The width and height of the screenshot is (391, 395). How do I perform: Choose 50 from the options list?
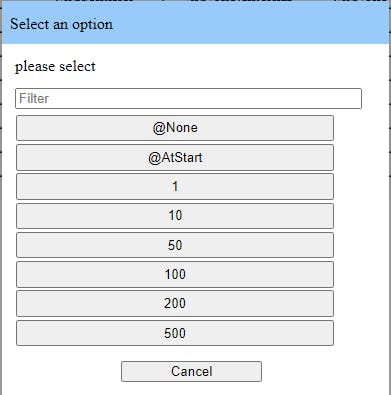(x=175, y=245)
